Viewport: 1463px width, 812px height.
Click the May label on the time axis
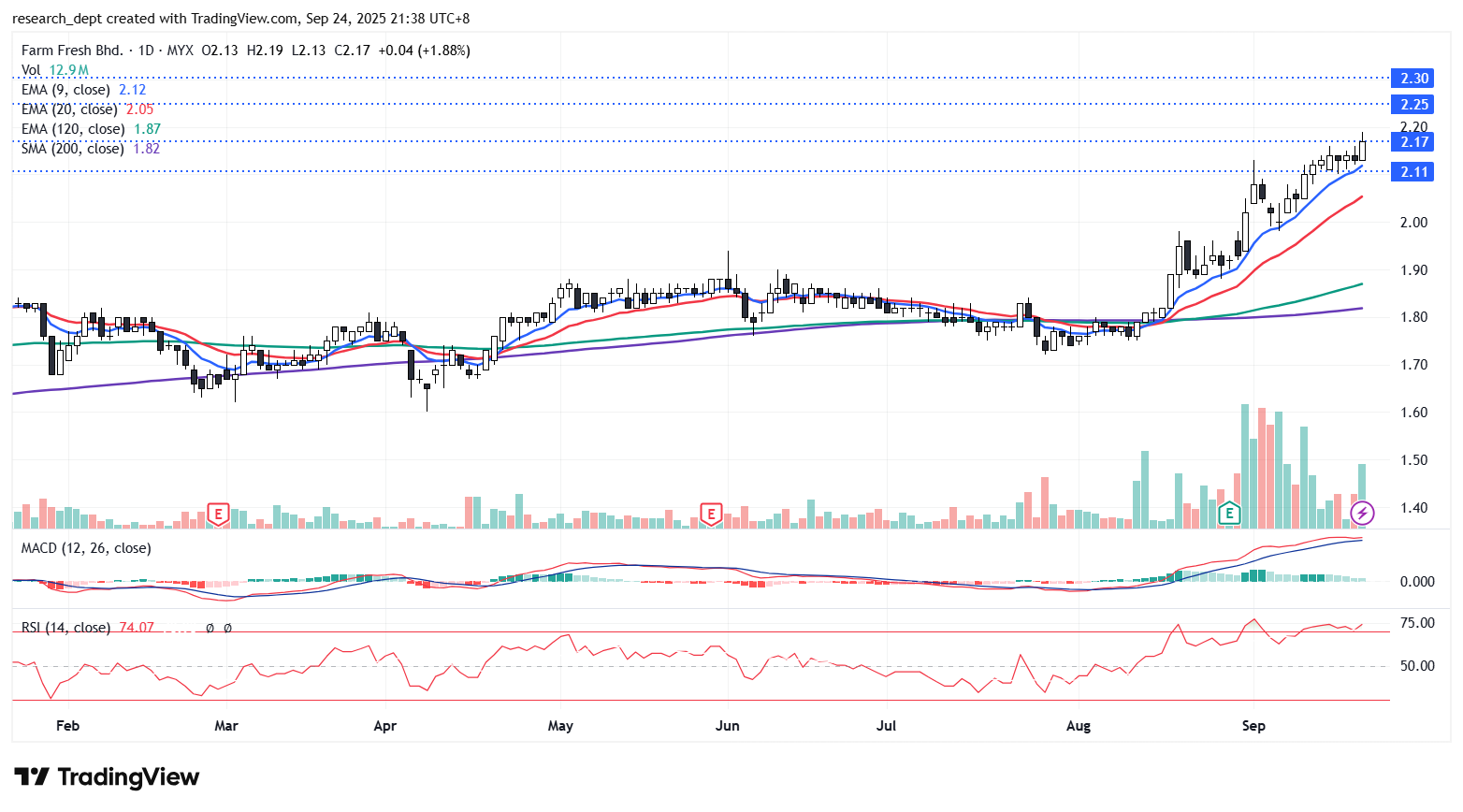pyautogui.click(x=560, y=726)
